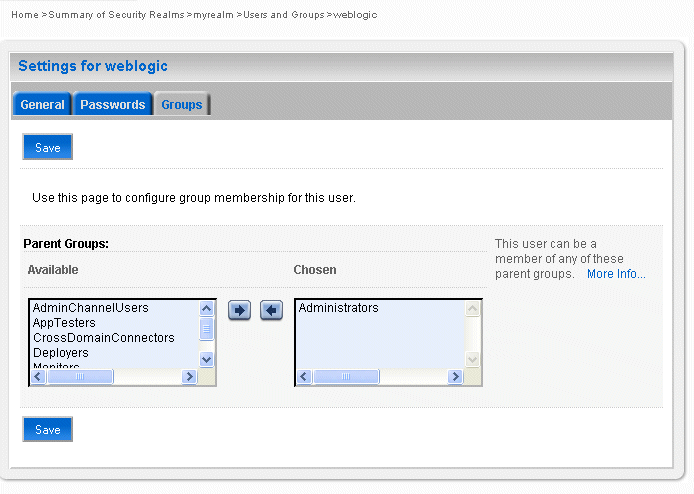Click the Chosen list vertical down arrow
Screen dimensions: 694x494
point(472,359)
